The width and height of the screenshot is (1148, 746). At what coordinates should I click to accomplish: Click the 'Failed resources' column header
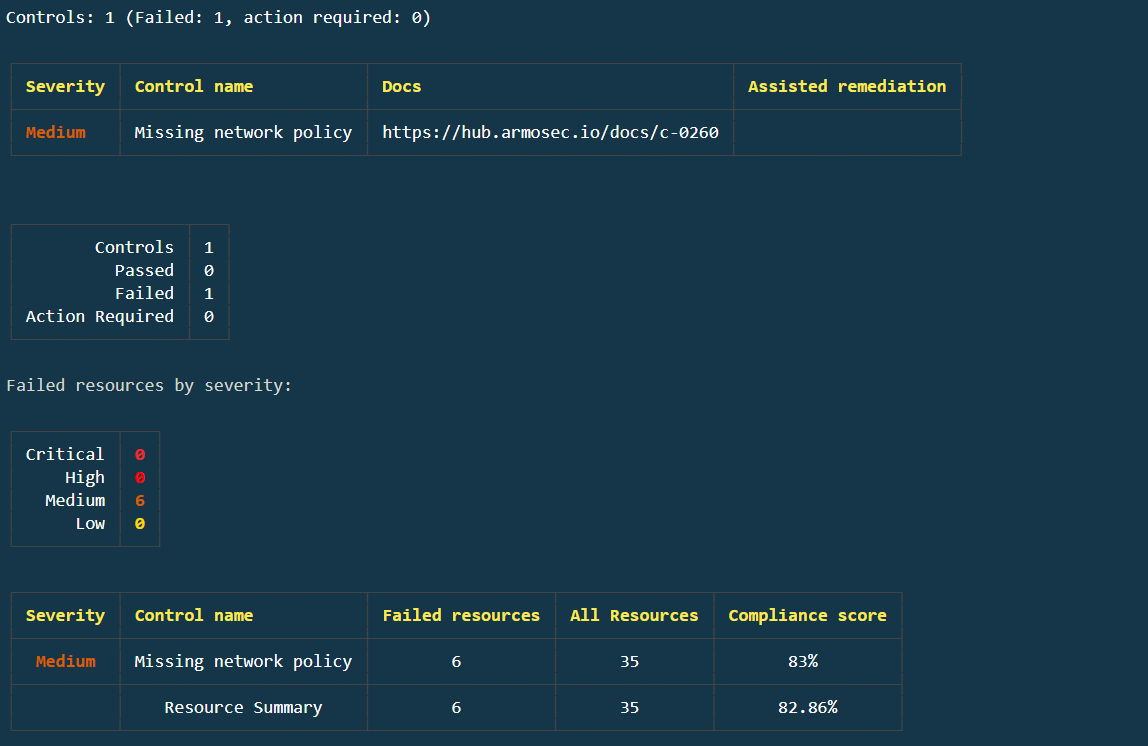click(461, 616)
